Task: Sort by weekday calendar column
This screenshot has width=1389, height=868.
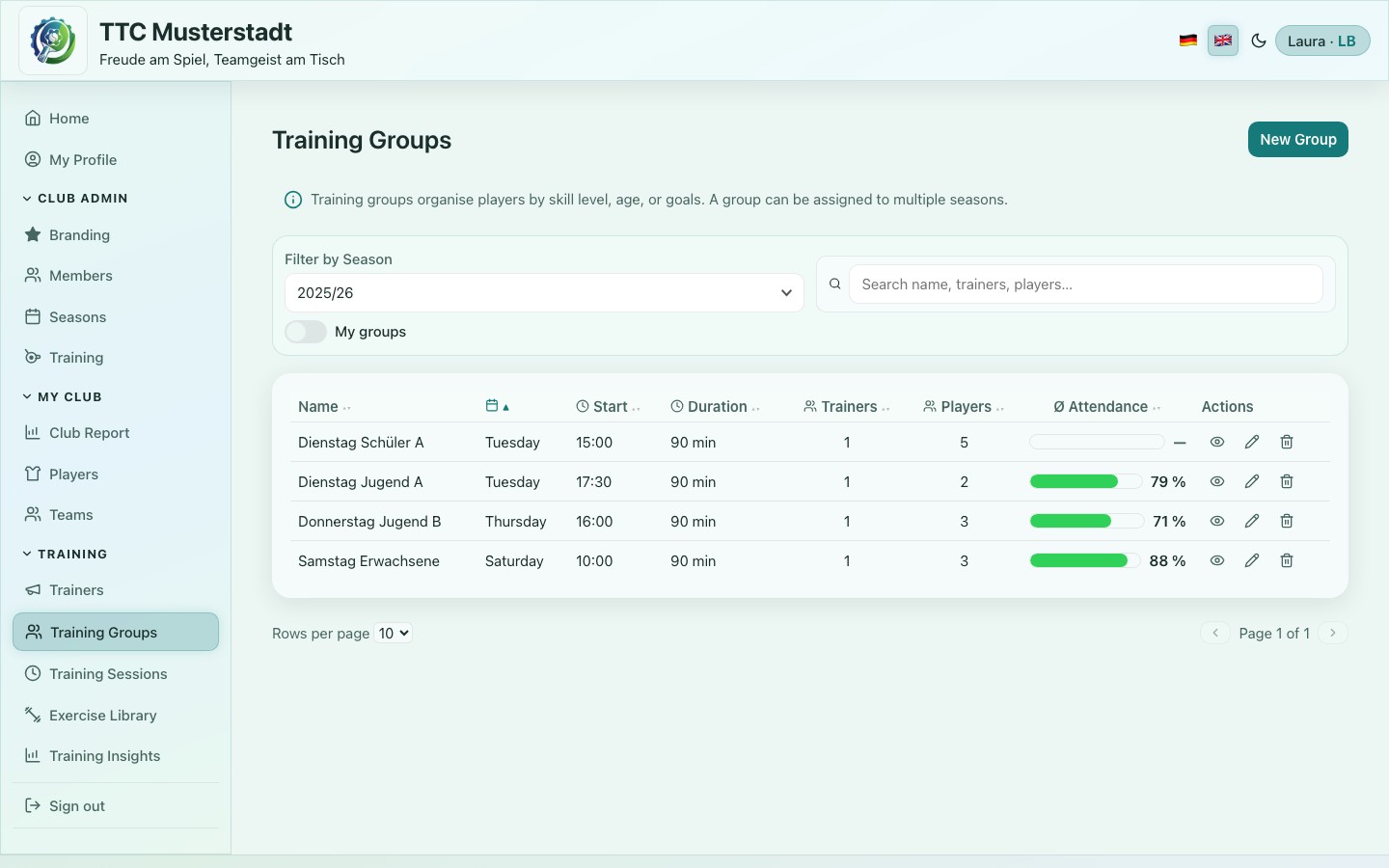Action: click(x=498, y=406)
